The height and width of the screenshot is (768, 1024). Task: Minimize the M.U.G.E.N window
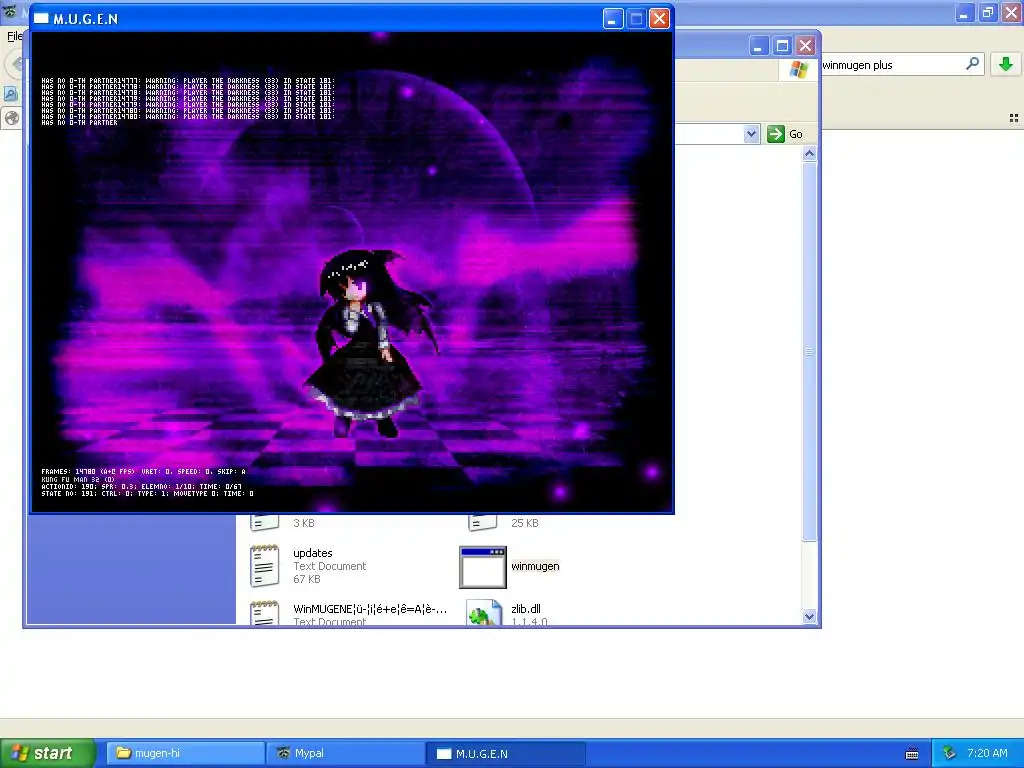613,19
